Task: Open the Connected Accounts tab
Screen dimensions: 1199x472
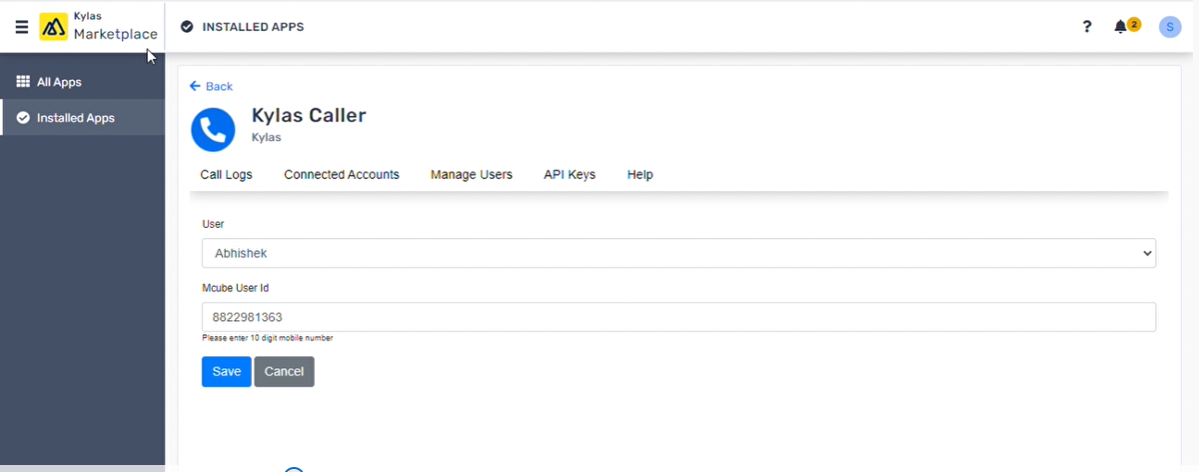Action: (x=342, y=174)
